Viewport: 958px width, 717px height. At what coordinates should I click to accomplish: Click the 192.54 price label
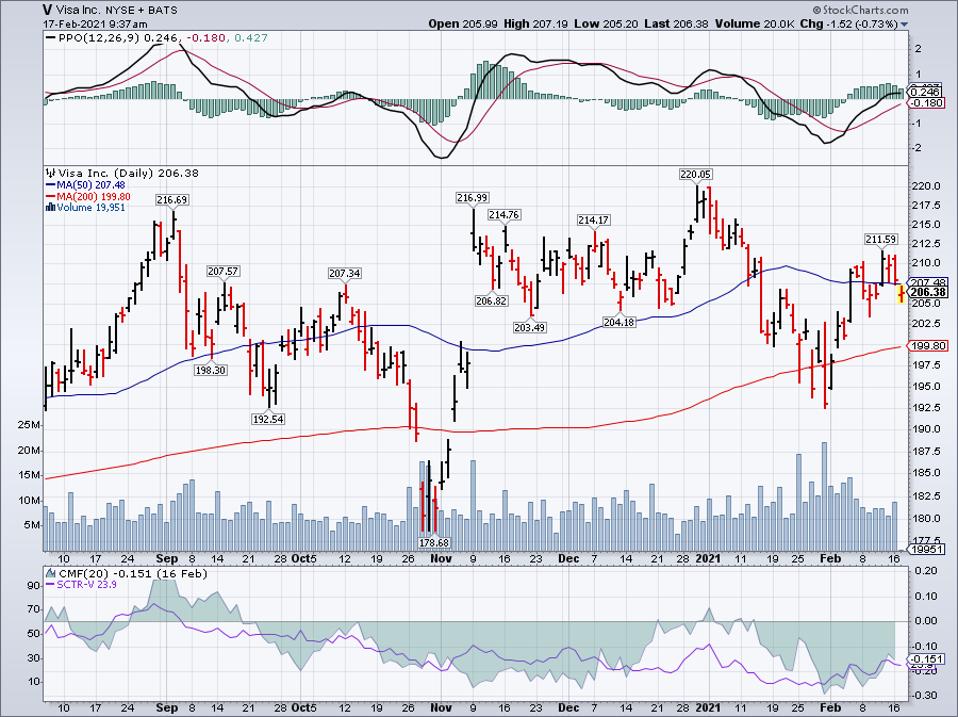(x=268, y=419)
